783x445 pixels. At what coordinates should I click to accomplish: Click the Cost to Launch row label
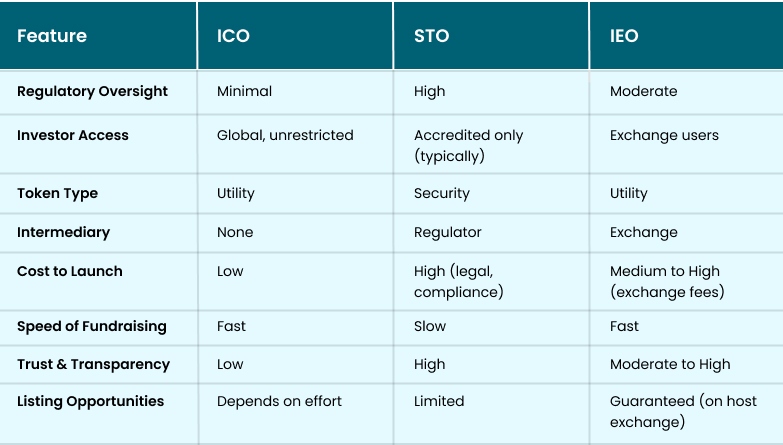70,271
